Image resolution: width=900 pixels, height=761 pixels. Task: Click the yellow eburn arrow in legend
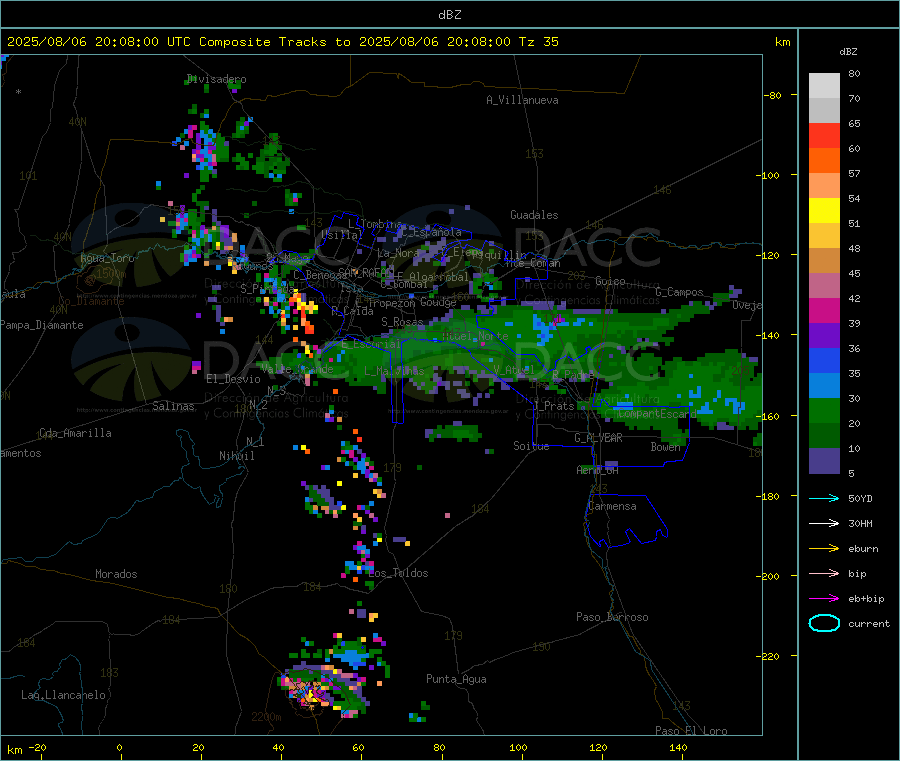(824, 549)
